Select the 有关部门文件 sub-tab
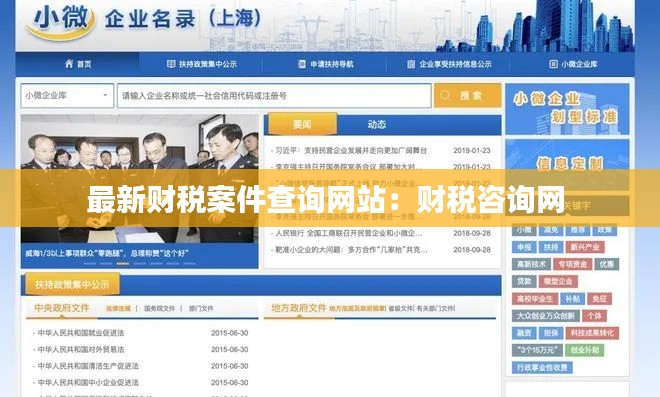 [x=435, y=309]
